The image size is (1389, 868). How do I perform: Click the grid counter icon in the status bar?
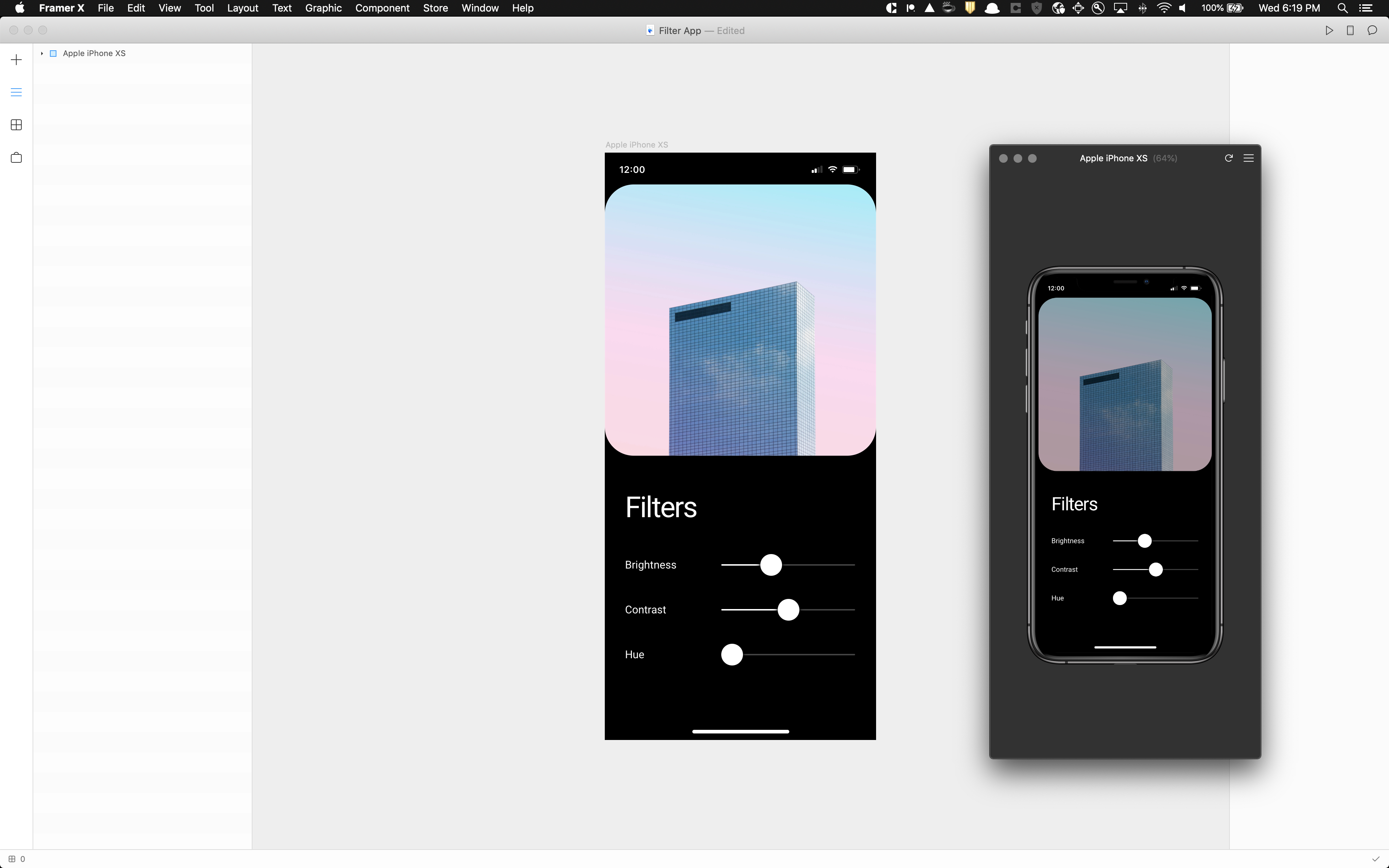(x=13, y=858)
